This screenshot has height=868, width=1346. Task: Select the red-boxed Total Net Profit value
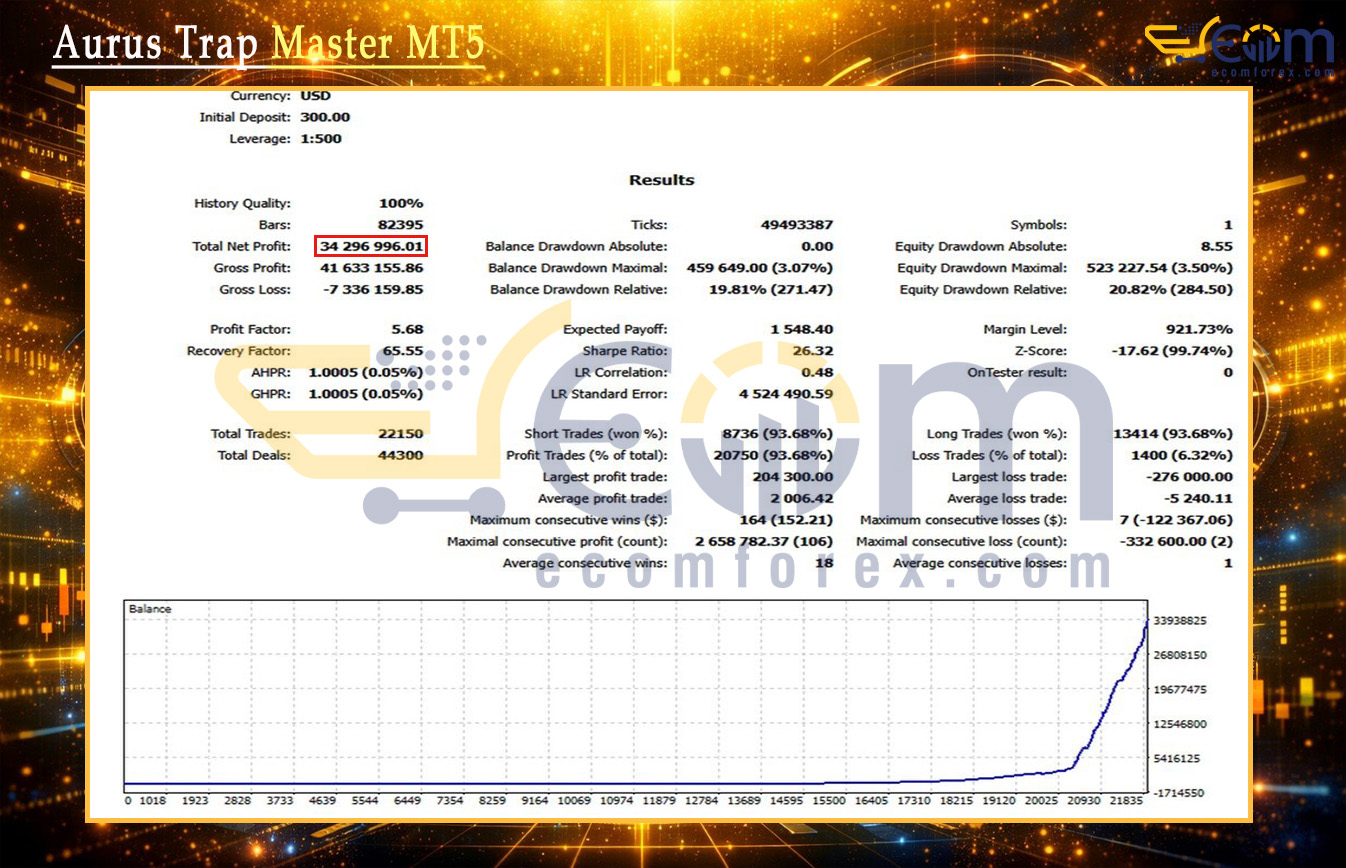pos(372,246)
